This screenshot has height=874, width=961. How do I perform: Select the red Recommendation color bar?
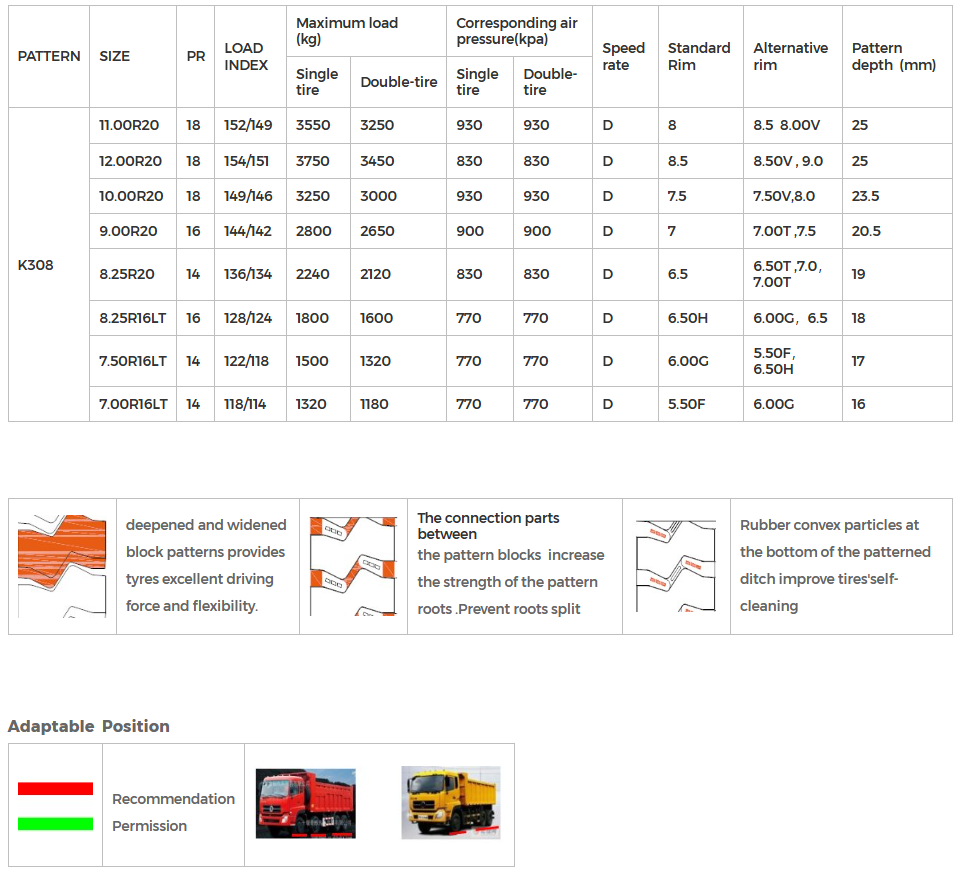[55, 788]
